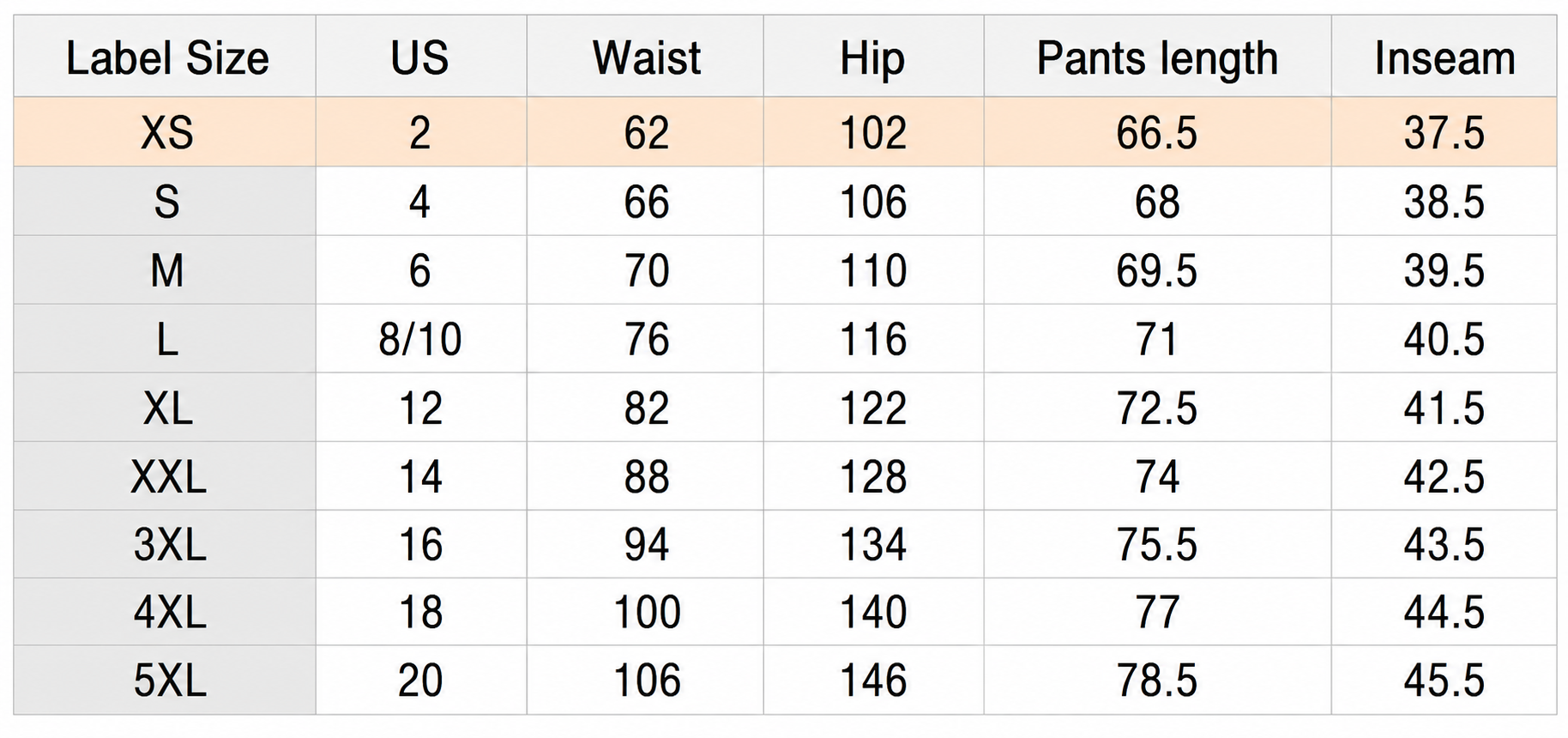Click the Pants length column header
This screenshot has width=1568, height=738.
(1157, 56)
